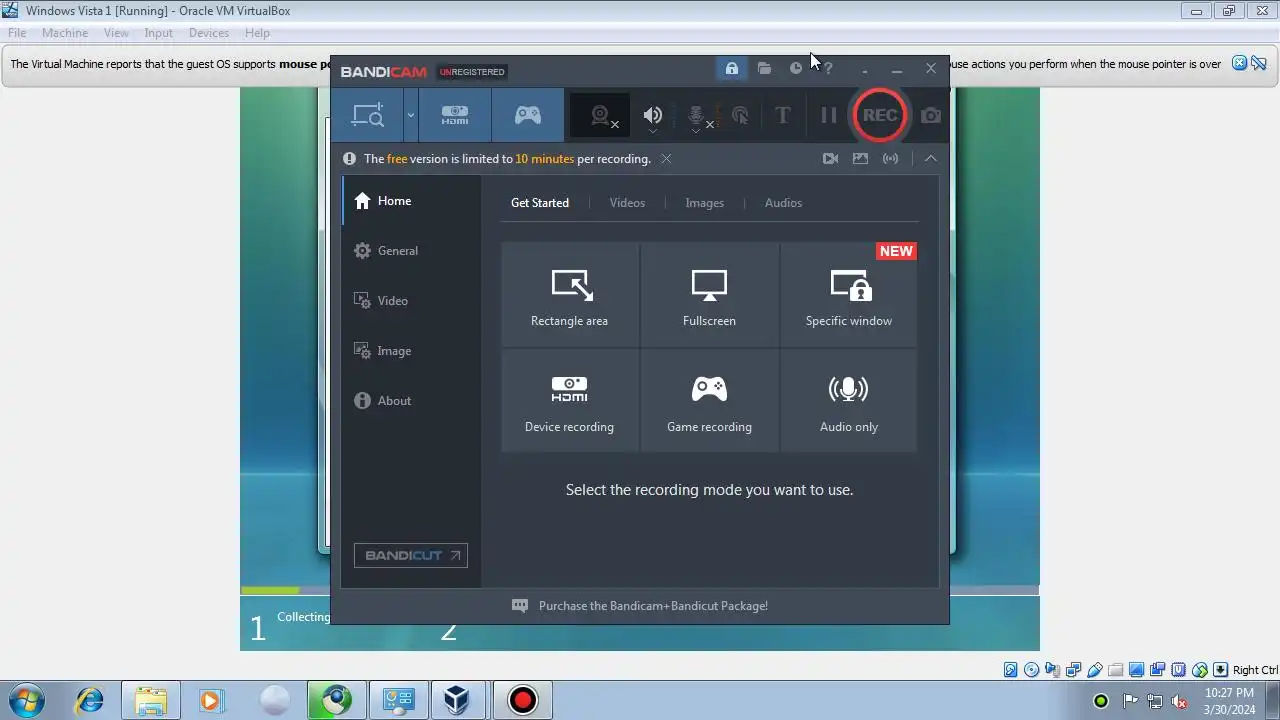Open Bandicam help question mark icon

coord(828,68)
